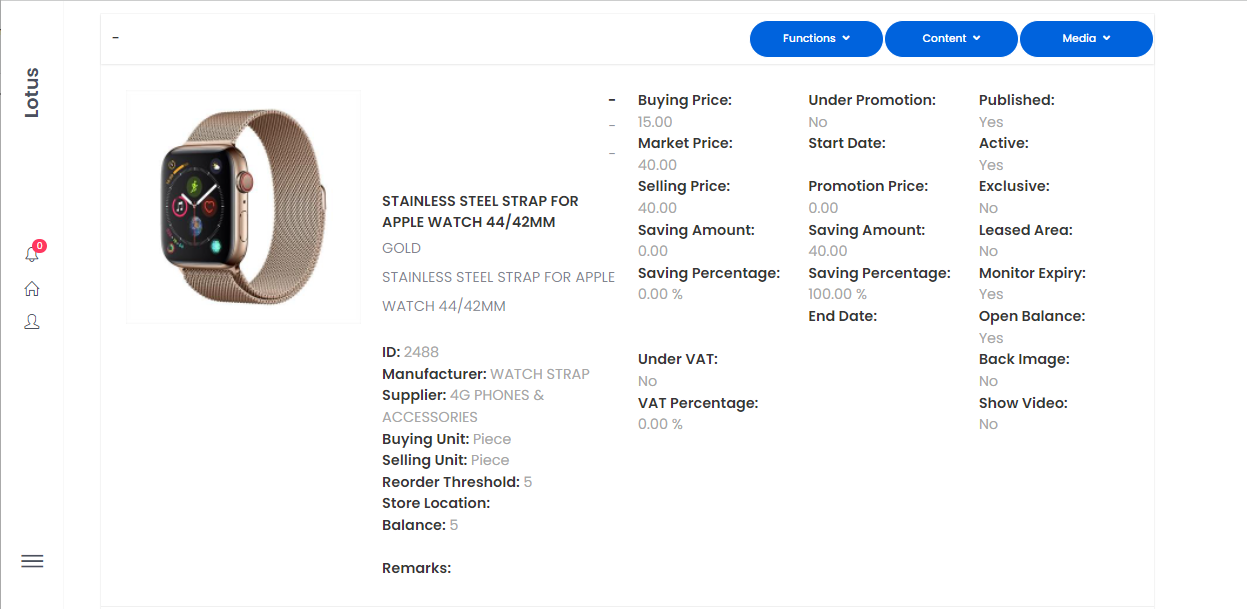Click the Buying Unit label
Screen dimensions: 1247x609
tap(426, 439)
